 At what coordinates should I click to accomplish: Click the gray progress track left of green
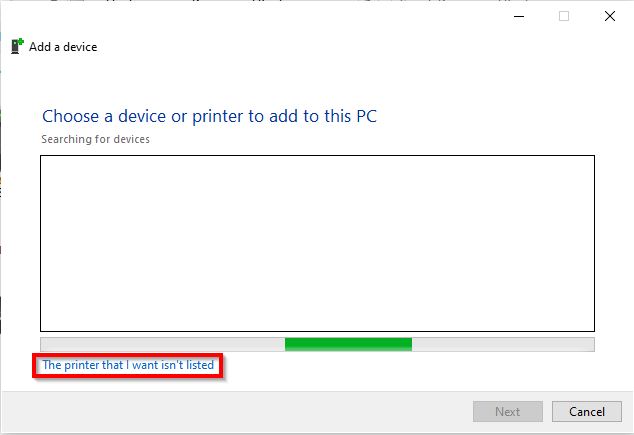pos(162,344)
